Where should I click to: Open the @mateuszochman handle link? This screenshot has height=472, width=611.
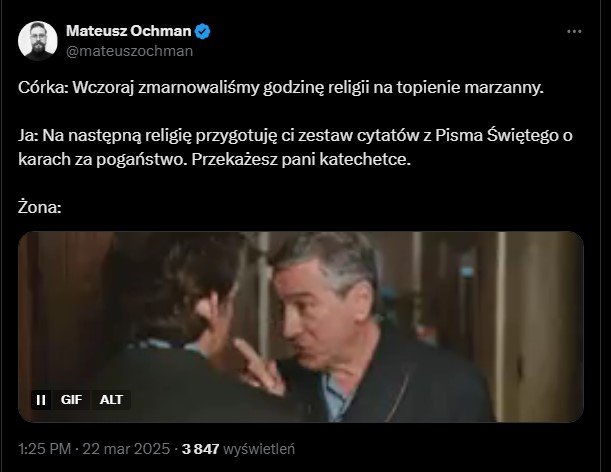pos(129,51)
